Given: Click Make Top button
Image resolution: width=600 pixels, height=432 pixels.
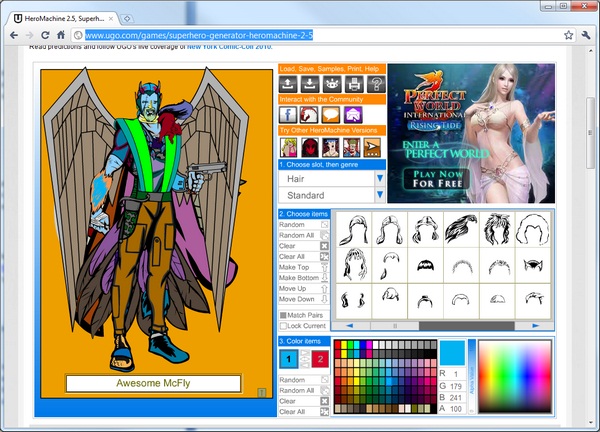Looking at the screenshot, I should [304, 267].
